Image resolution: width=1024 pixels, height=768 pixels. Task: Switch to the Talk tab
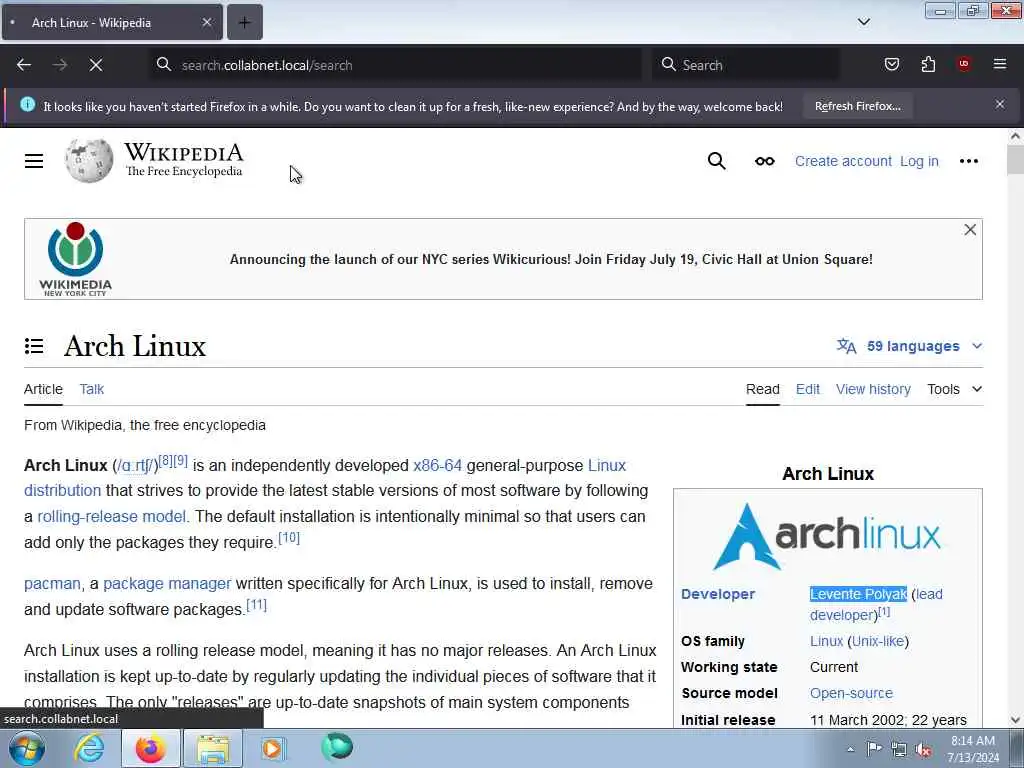click(x=91, y=389)
